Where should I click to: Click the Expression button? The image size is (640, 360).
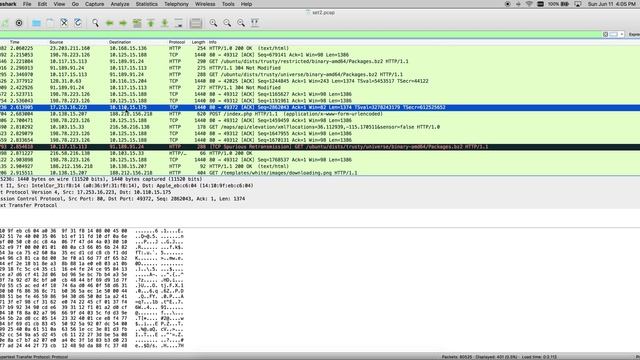(634, 35)
